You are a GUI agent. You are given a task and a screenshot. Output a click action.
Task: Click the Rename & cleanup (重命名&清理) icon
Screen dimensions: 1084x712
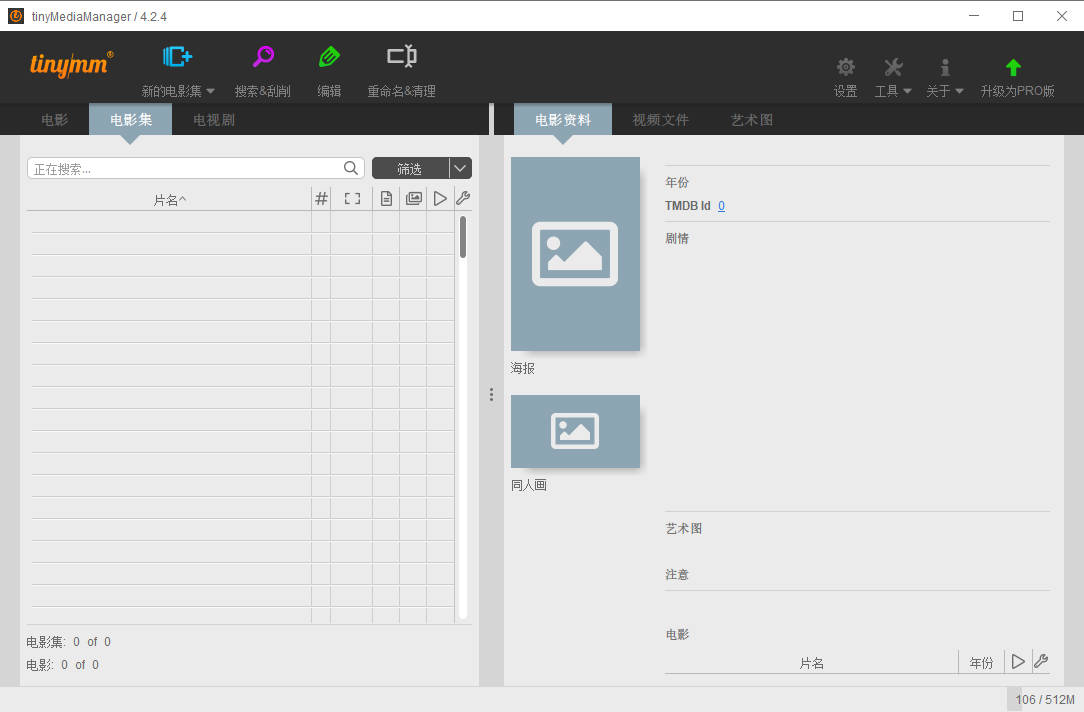(x=402, y=56)
